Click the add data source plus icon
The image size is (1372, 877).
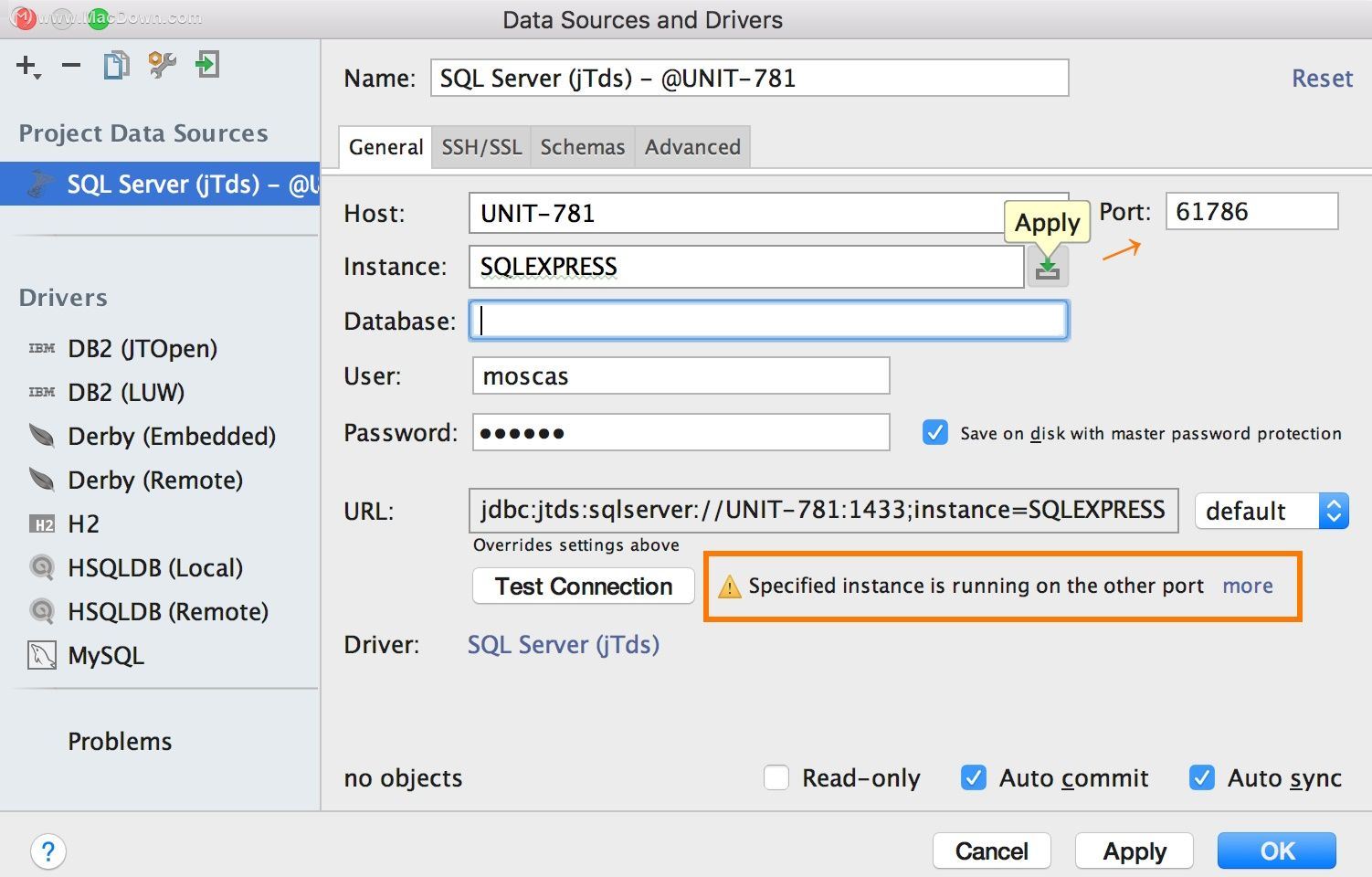tap(26, 66)
